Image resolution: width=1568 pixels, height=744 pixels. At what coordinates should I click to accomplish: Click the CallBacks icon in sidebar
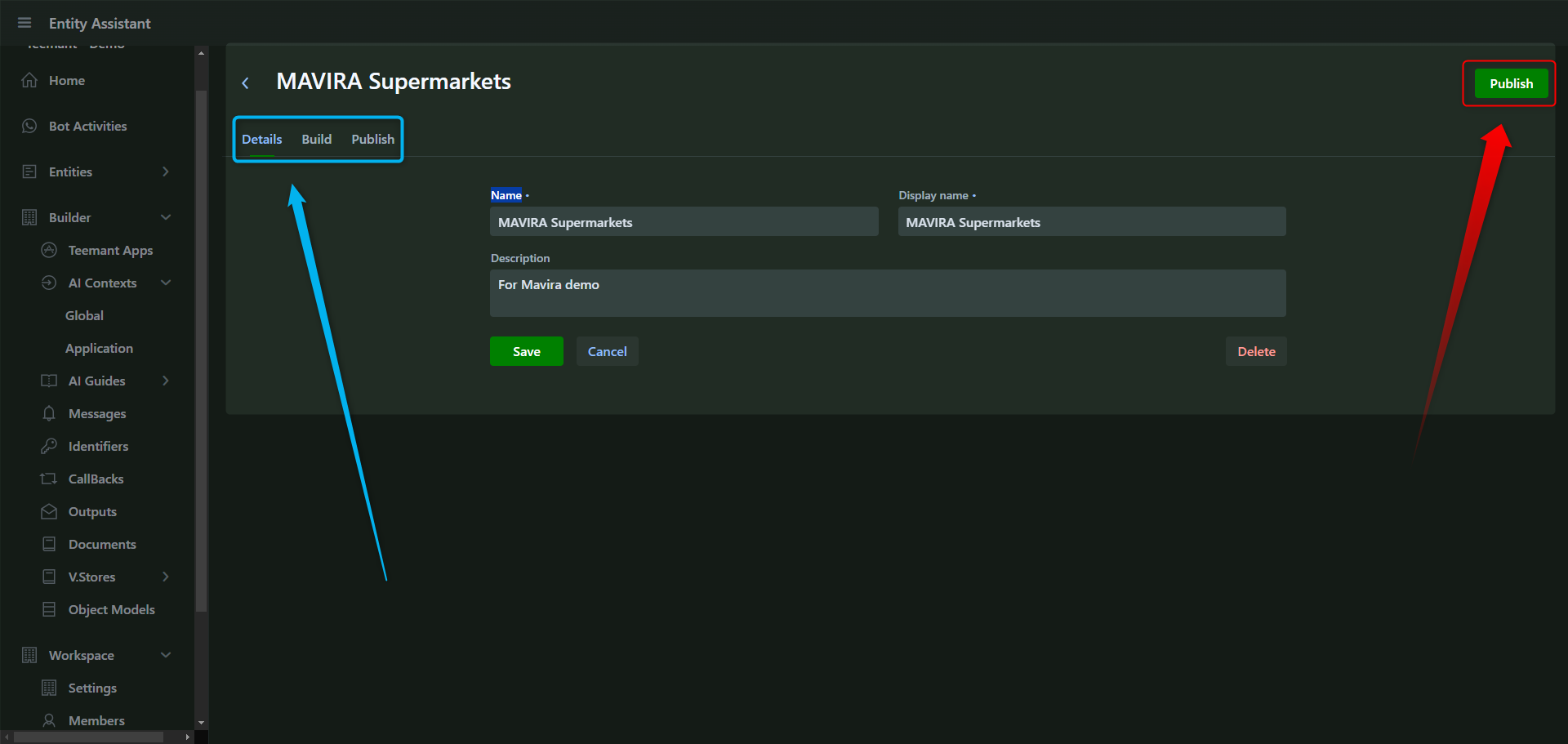click(x=49, y=479)
